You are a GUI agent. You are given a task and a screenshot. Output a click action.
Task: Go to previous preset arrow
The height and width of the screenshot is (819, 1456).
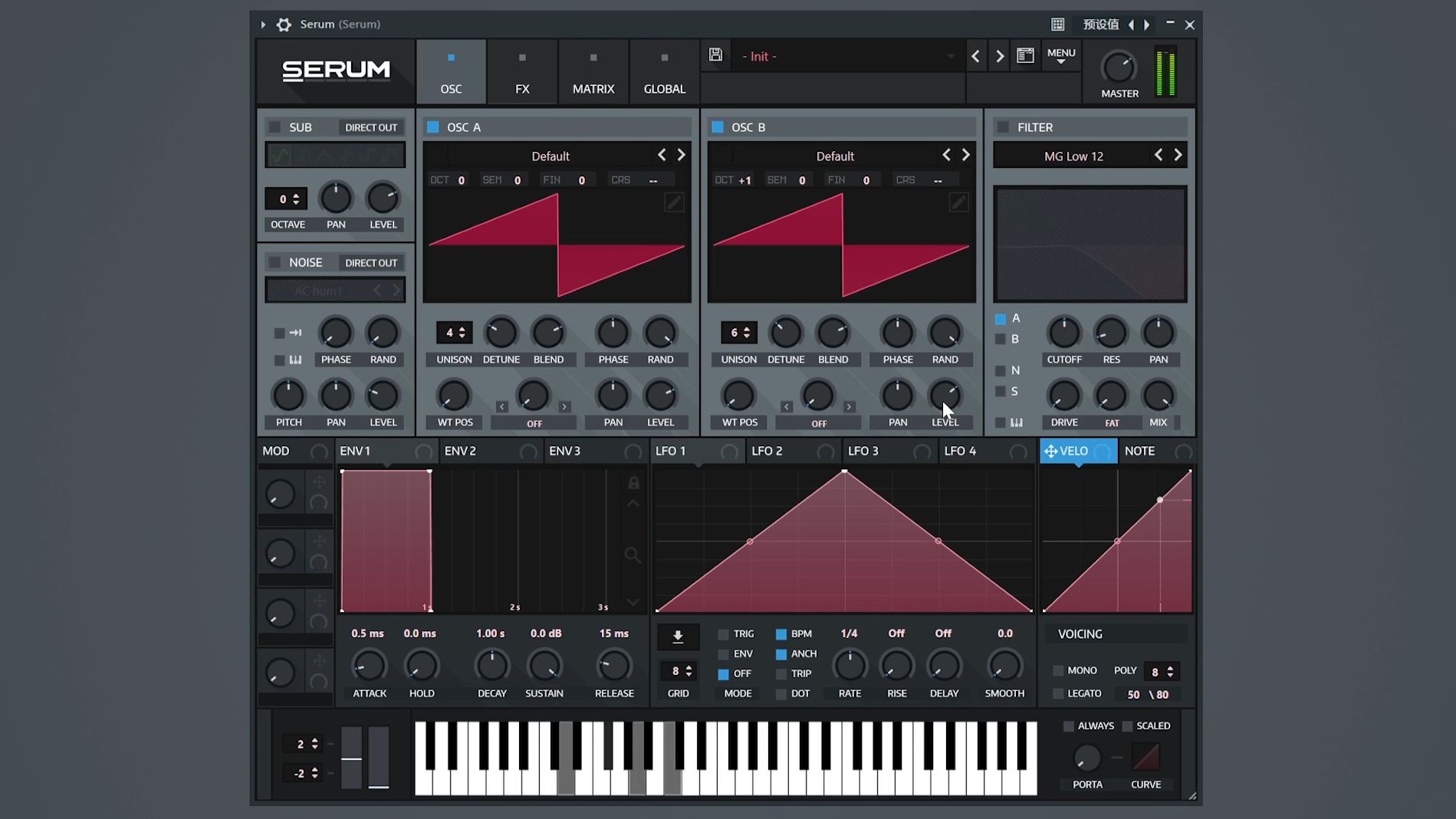(975, 56)
